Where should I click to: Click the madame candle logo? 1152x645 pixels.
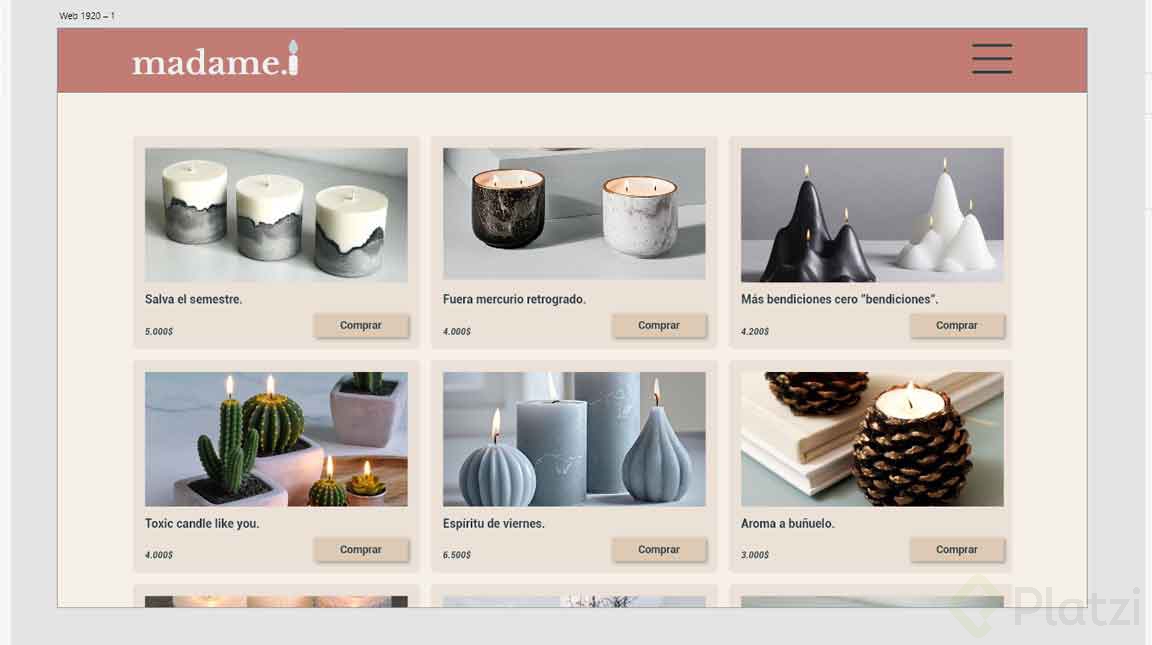[x=215, y=60]
